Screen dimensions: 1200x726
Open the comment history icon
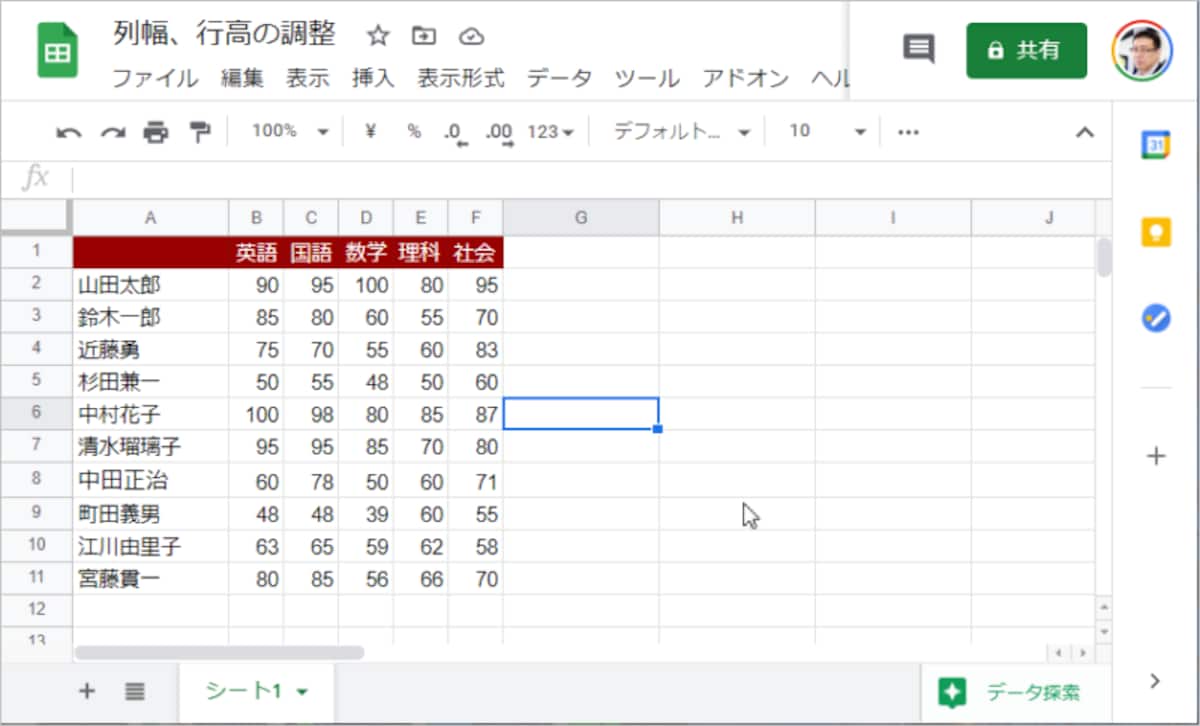click(919, 49)
